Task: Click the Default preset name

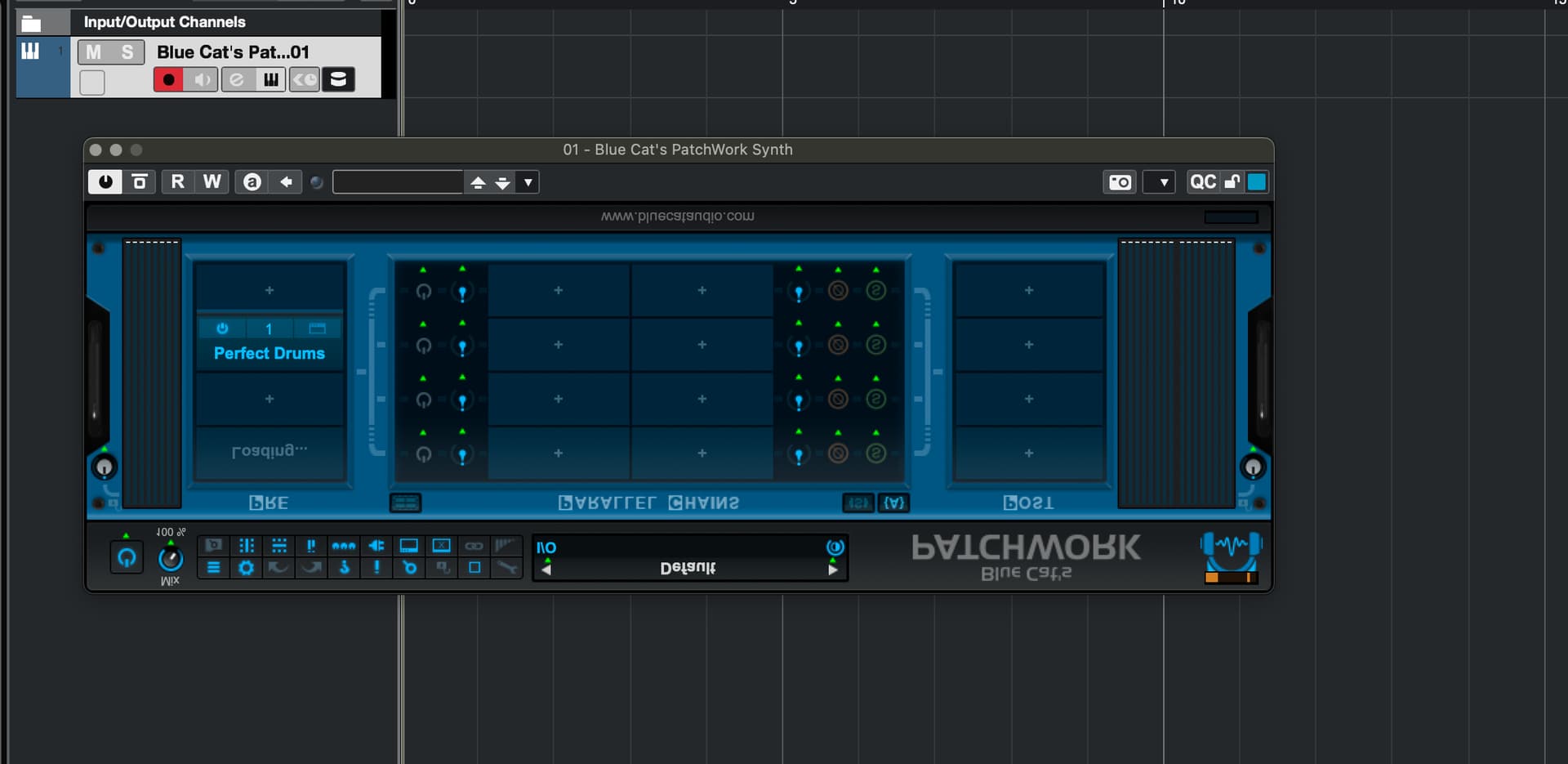Action: click(x=688, y=568)
